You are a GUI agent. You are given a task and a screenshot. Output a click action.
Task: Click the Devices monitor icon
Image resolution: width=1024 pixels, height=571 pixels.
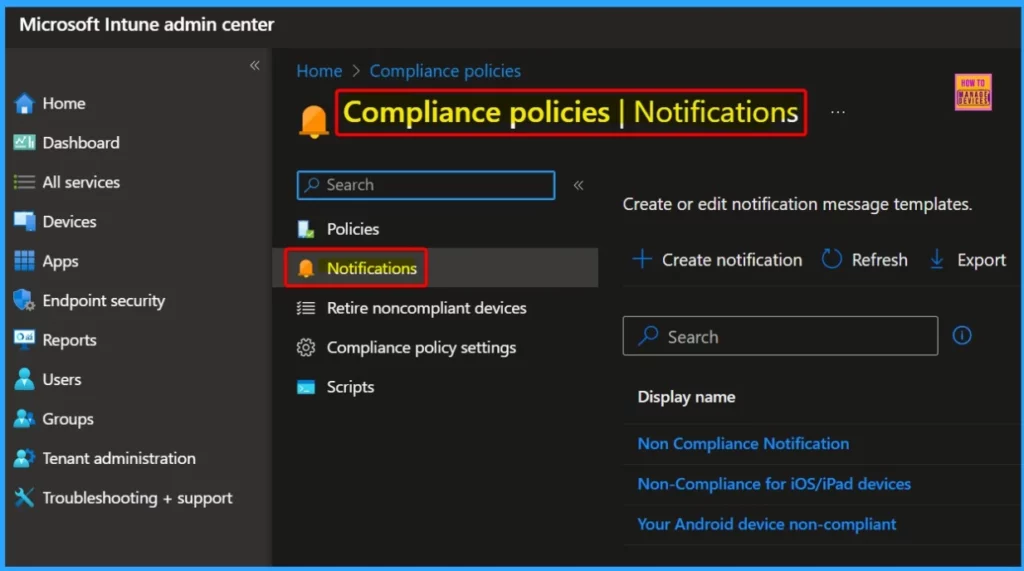(x=24, y=221)
